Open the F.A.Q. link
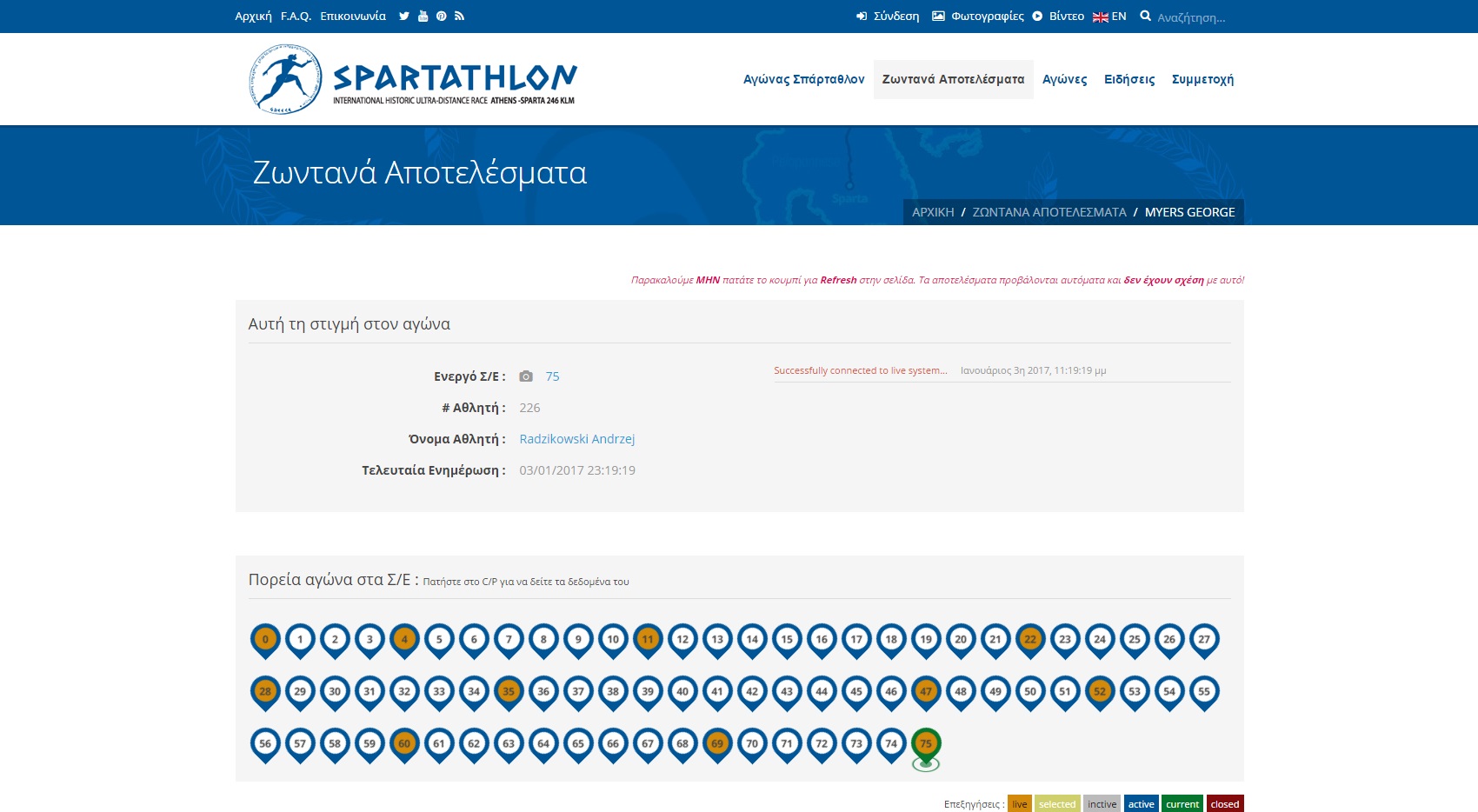Screen dimensions: 1478x812 [x=296, y=16]
